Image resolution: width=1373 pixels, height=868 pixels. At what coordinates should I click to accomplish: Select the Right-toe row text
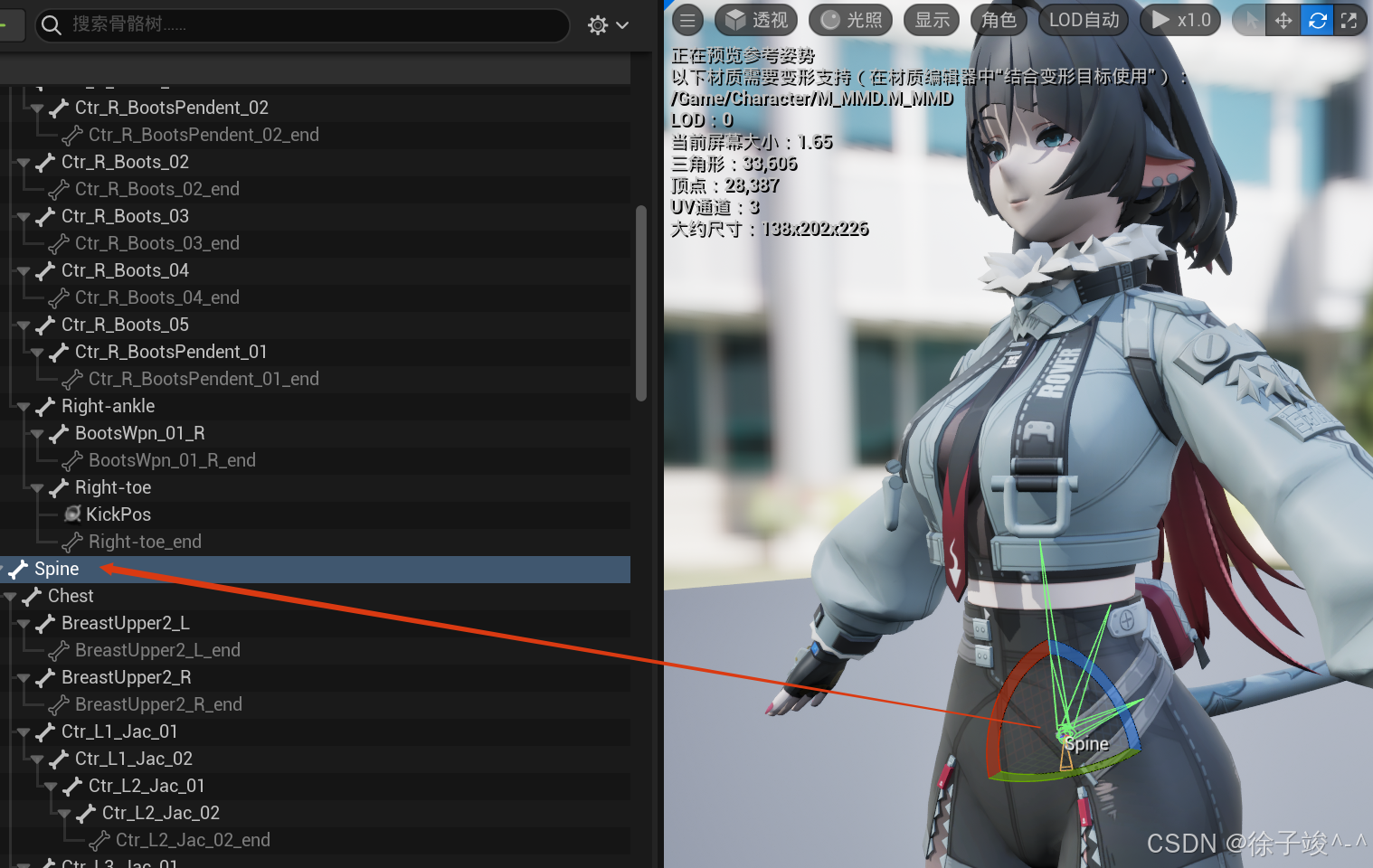pos(113,487)
